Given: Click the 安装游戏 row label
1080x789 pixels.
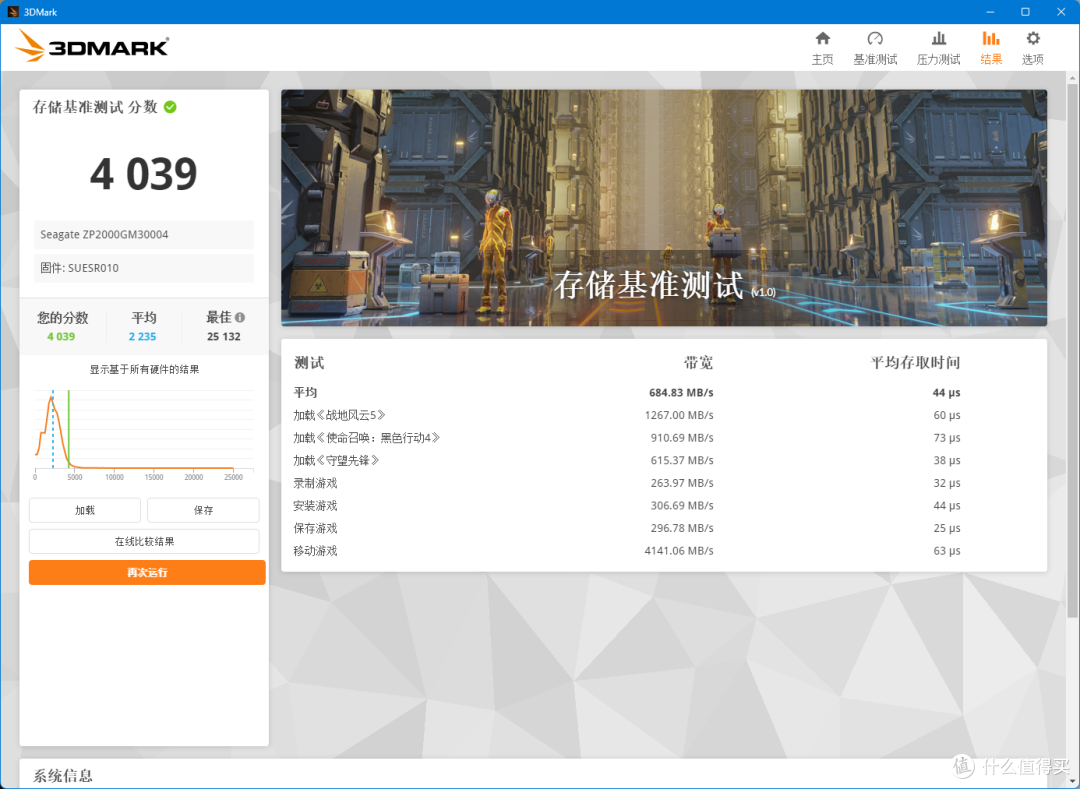Looking at the screenshot, I should [315, 506].
